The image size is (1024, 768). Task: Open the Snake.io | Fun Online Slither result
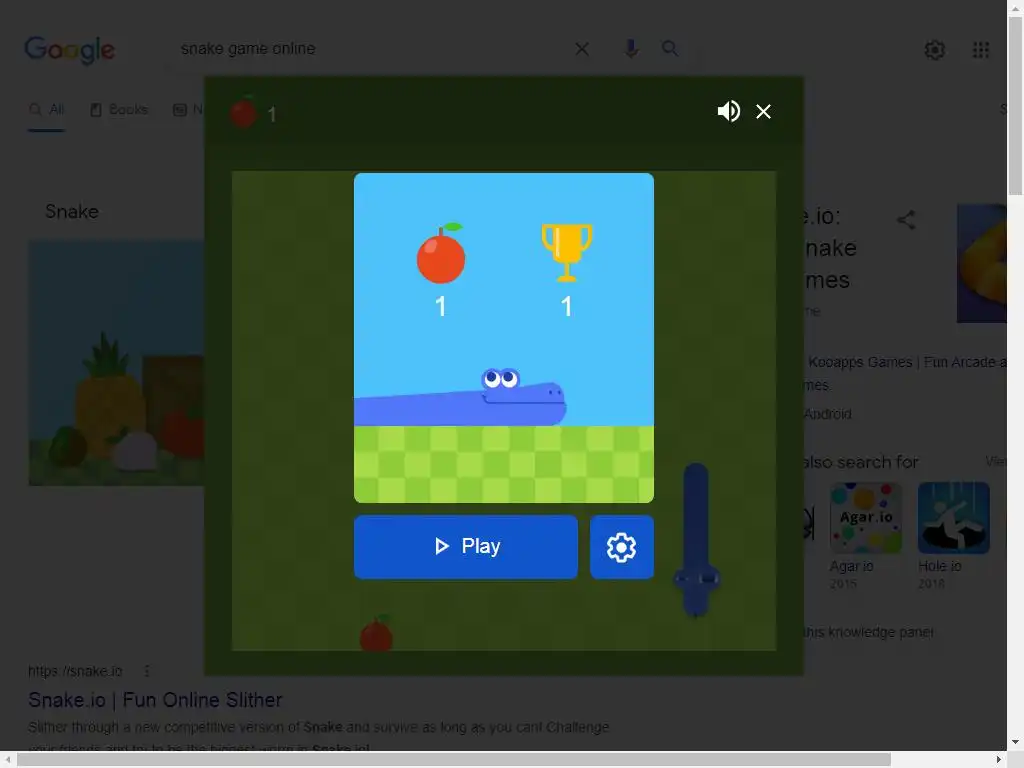click(x=155, y=700)
